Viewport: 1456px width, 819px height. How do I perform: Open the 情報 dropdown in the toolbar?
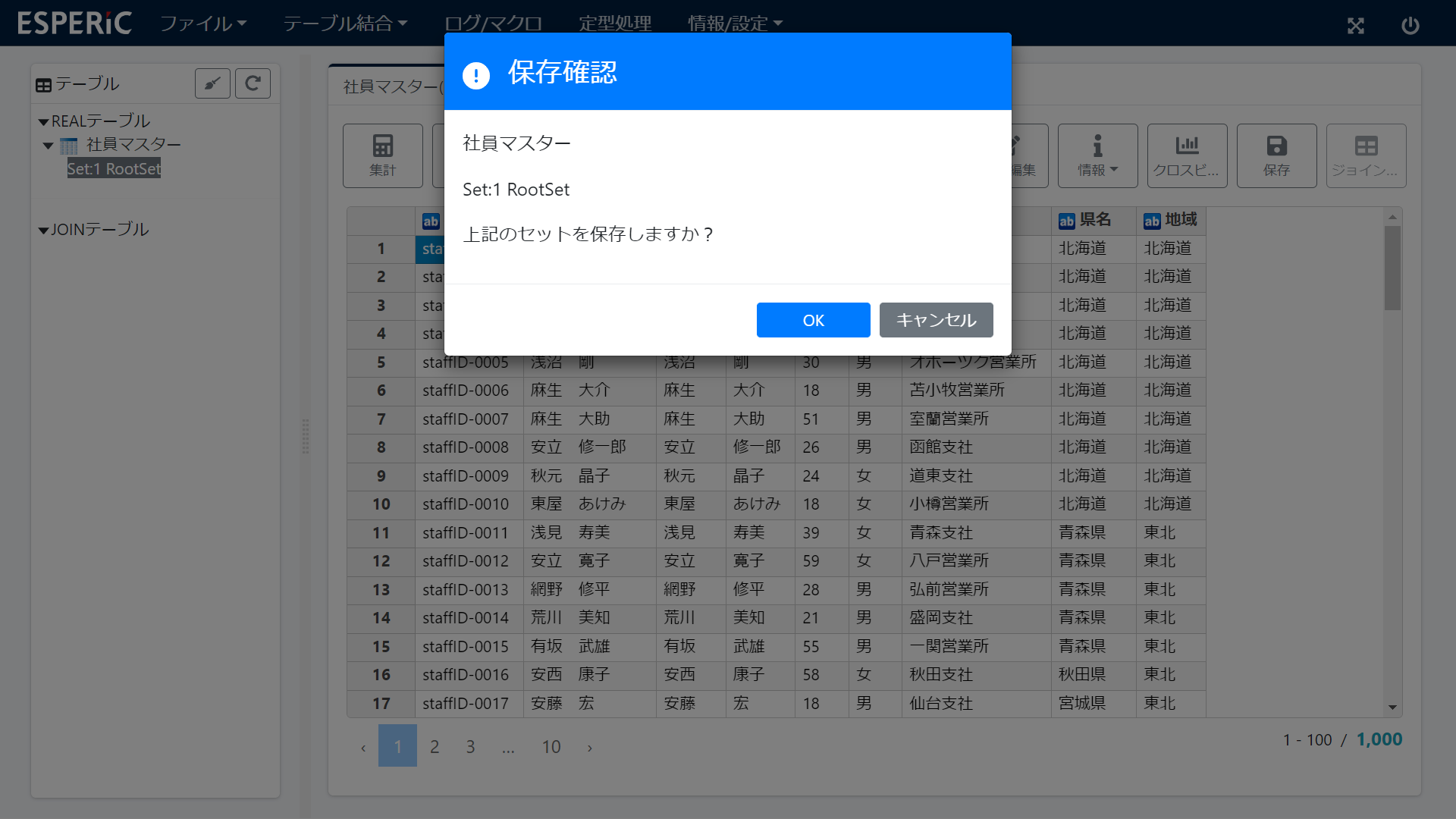tap(1097, 155)
